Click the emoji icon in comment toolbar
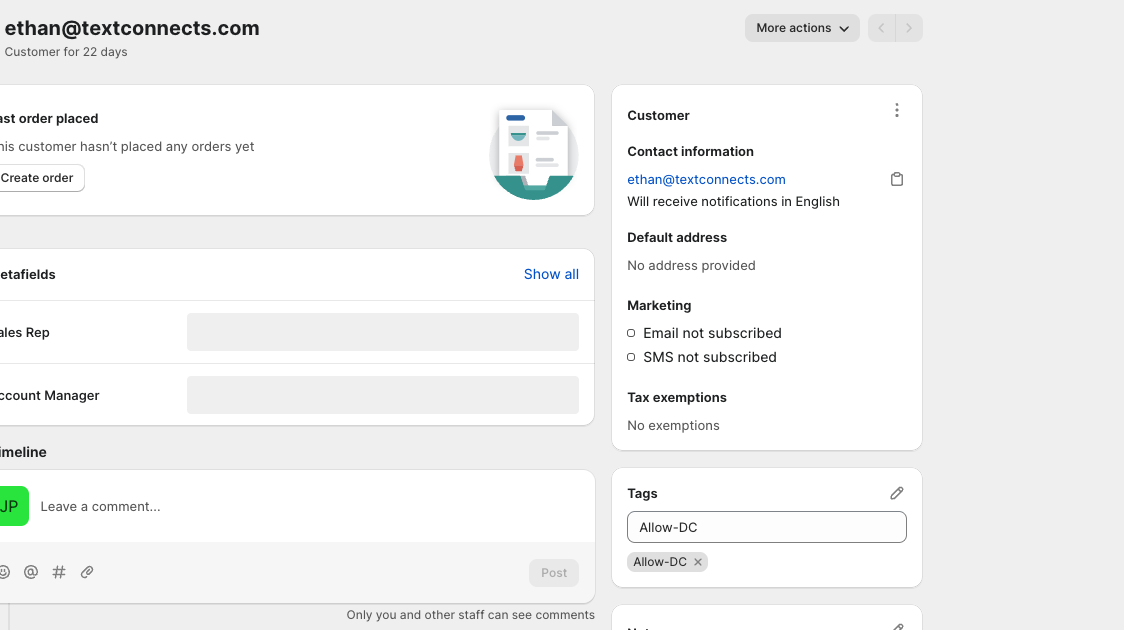 (x=4, y=572)
